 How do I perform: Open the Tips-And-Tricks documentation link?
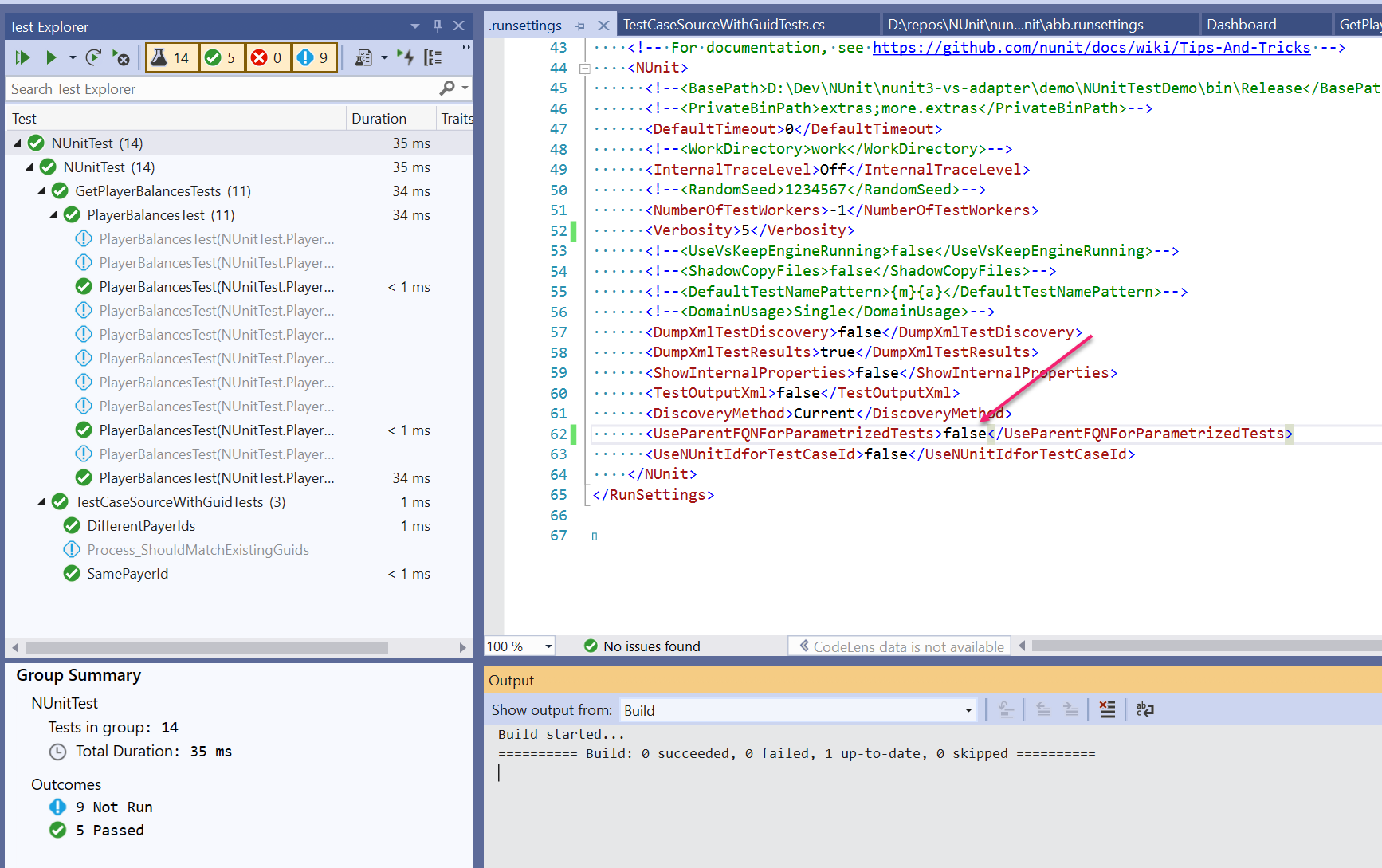tap(1091, 47)
